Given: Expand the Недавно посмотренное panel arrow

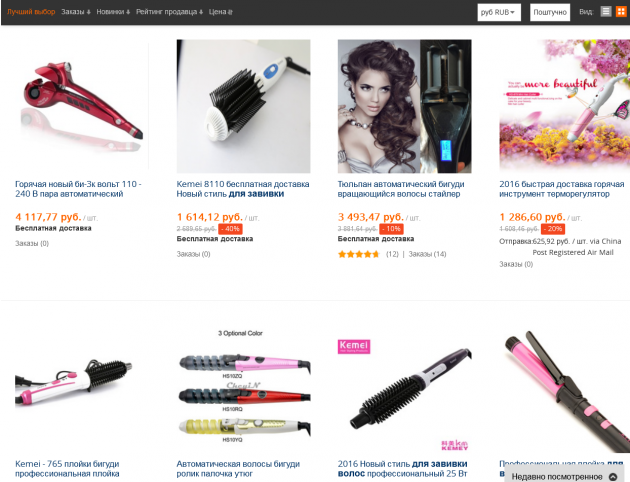Looking at the screenshot, I should [x=613, y=477].
